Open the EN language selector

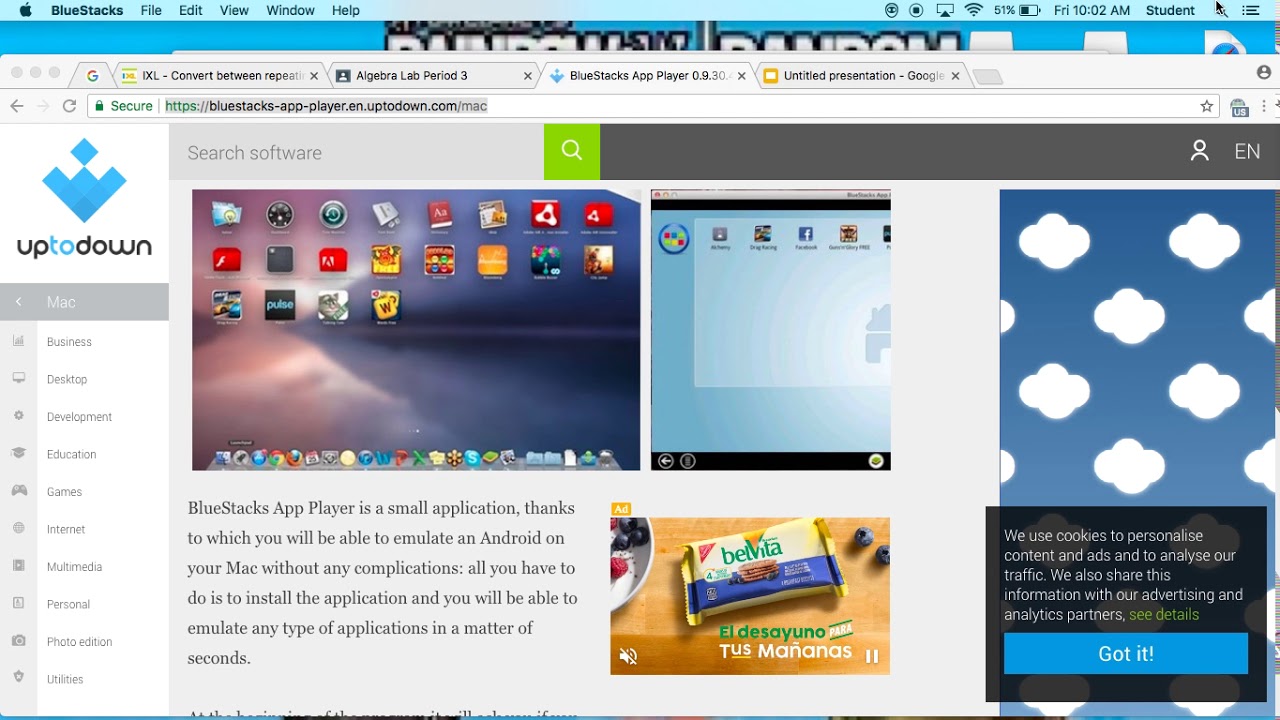[1247, 151]
